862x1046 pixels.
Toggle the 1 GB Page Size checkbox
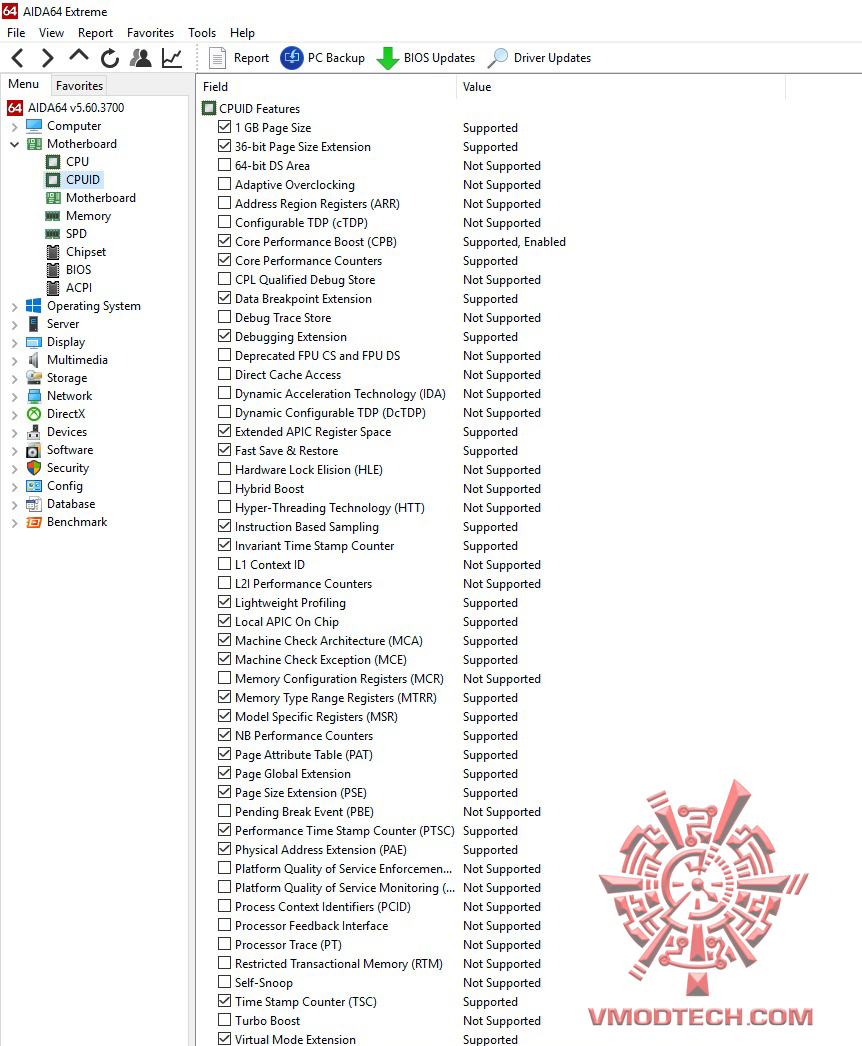pyautogui.click(x=225, y=127)
